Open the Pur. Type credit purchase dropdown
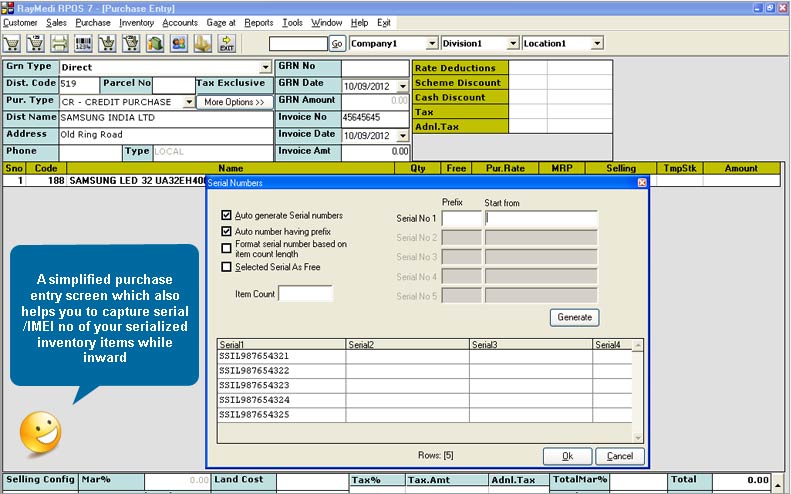Viewport: 791px width, 494px height. pyautogui.click(x=189, y=102)
